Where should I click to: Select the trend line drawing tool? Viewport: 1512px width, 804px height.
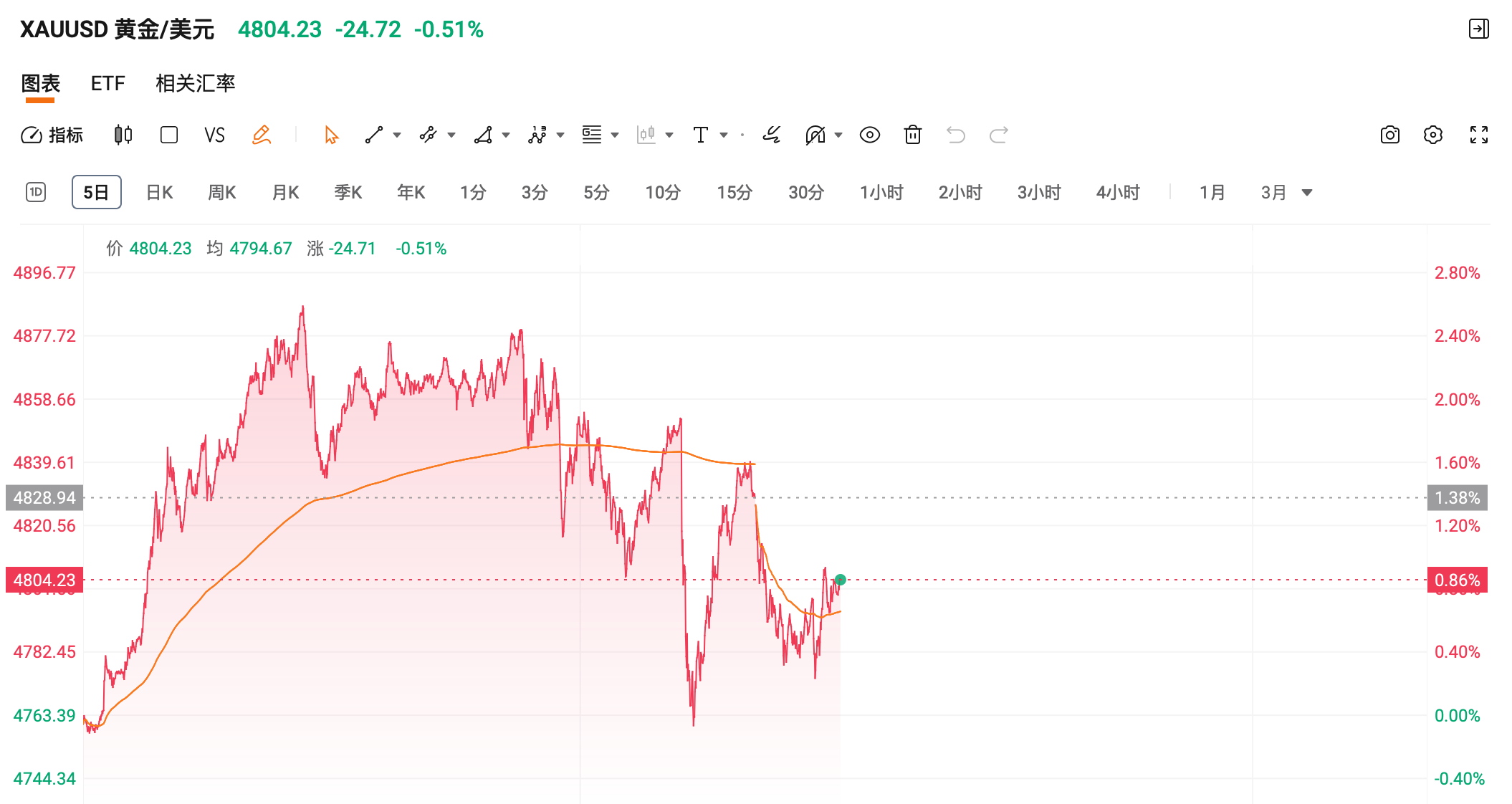pyautogui.click(x=374, y=135)
